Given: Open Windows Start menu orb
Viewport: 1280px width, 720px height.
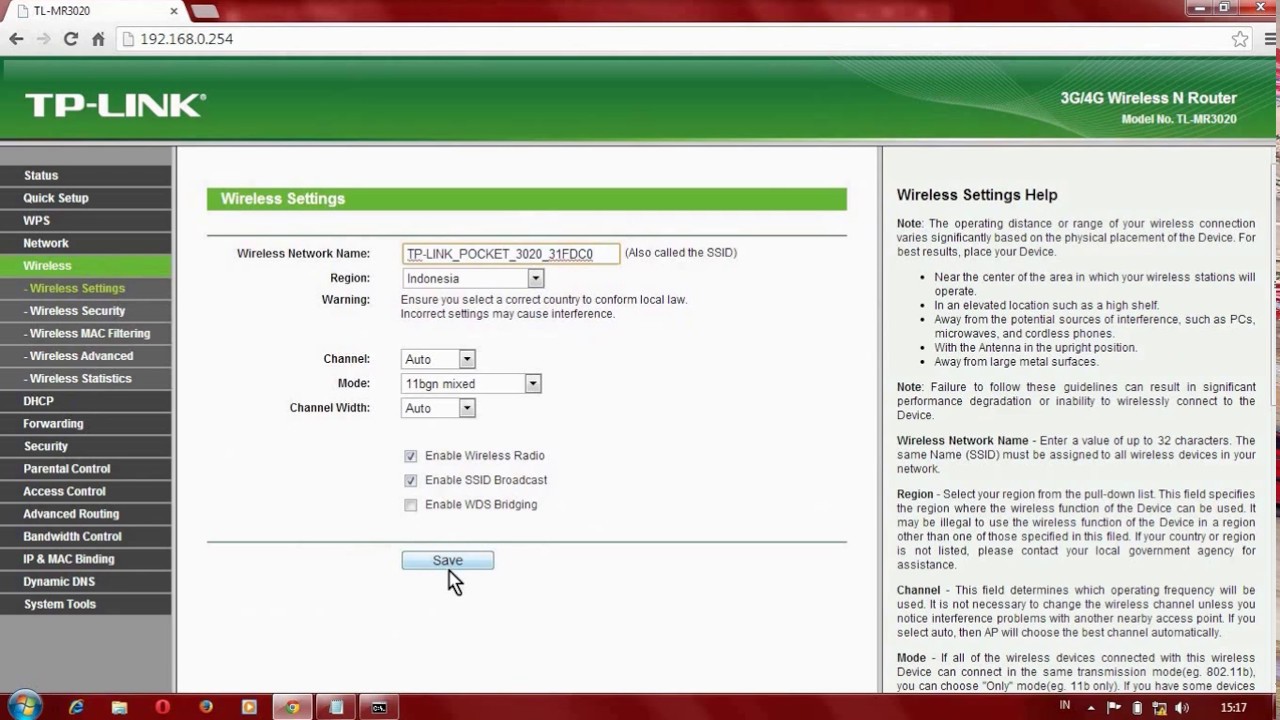Looking at the screenshot, I should click(x=25, y=706).
